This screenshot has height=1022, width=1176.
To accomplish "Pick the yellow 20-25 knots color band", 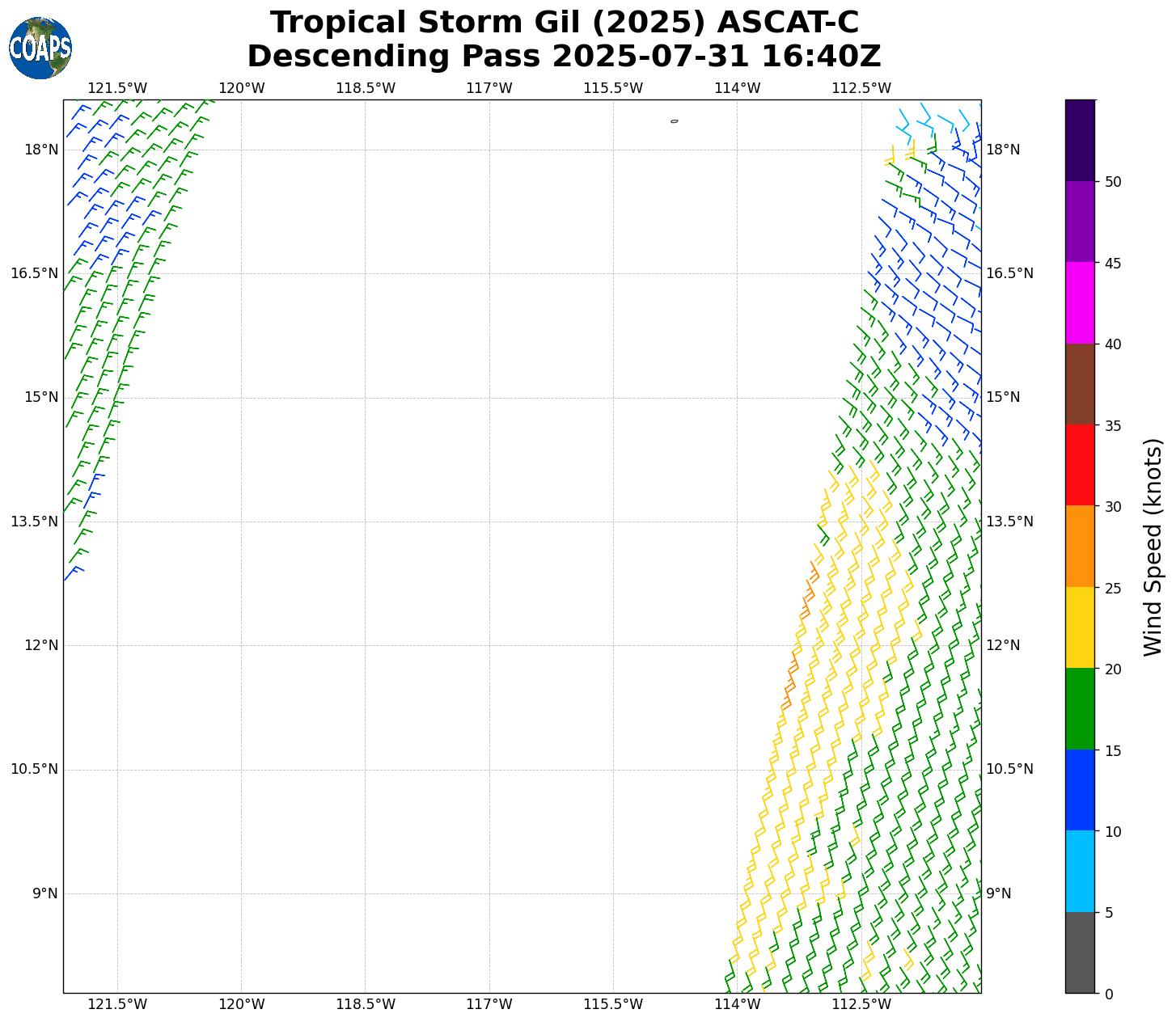I will [1079, 627].
